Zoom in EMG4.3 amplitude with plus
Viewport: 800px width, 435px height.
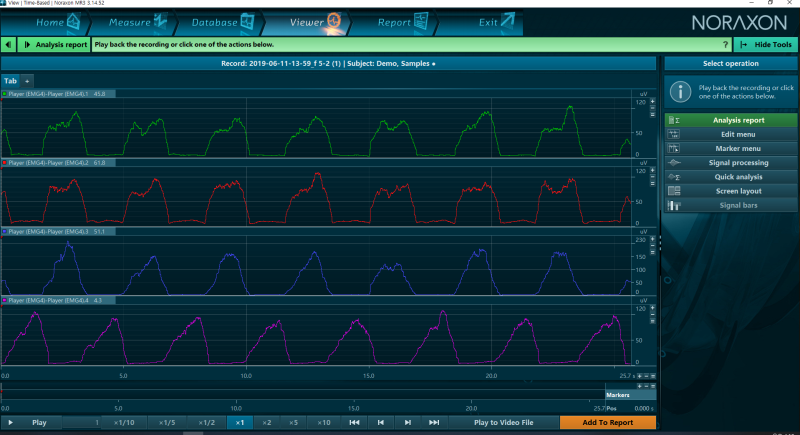[653, 239]
